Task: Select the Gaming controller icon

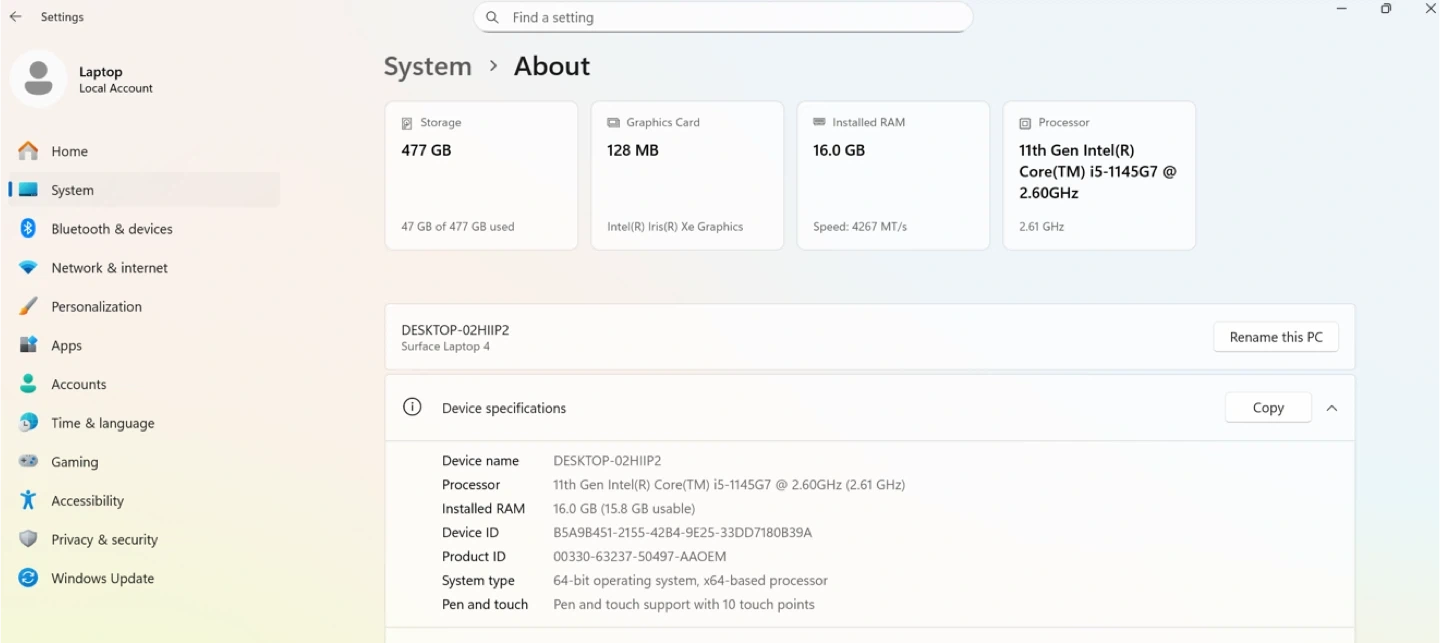Action: point(28,462)
